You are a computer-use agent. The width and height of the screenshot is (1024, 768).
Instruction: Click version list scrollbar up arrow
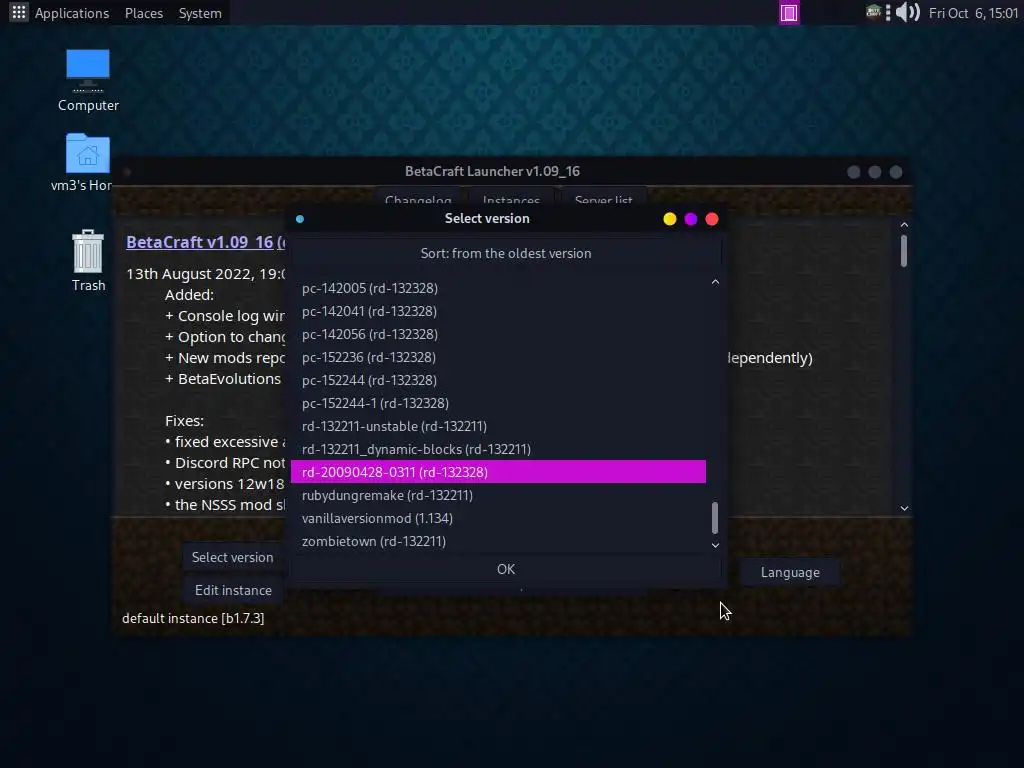pos(715,282)
